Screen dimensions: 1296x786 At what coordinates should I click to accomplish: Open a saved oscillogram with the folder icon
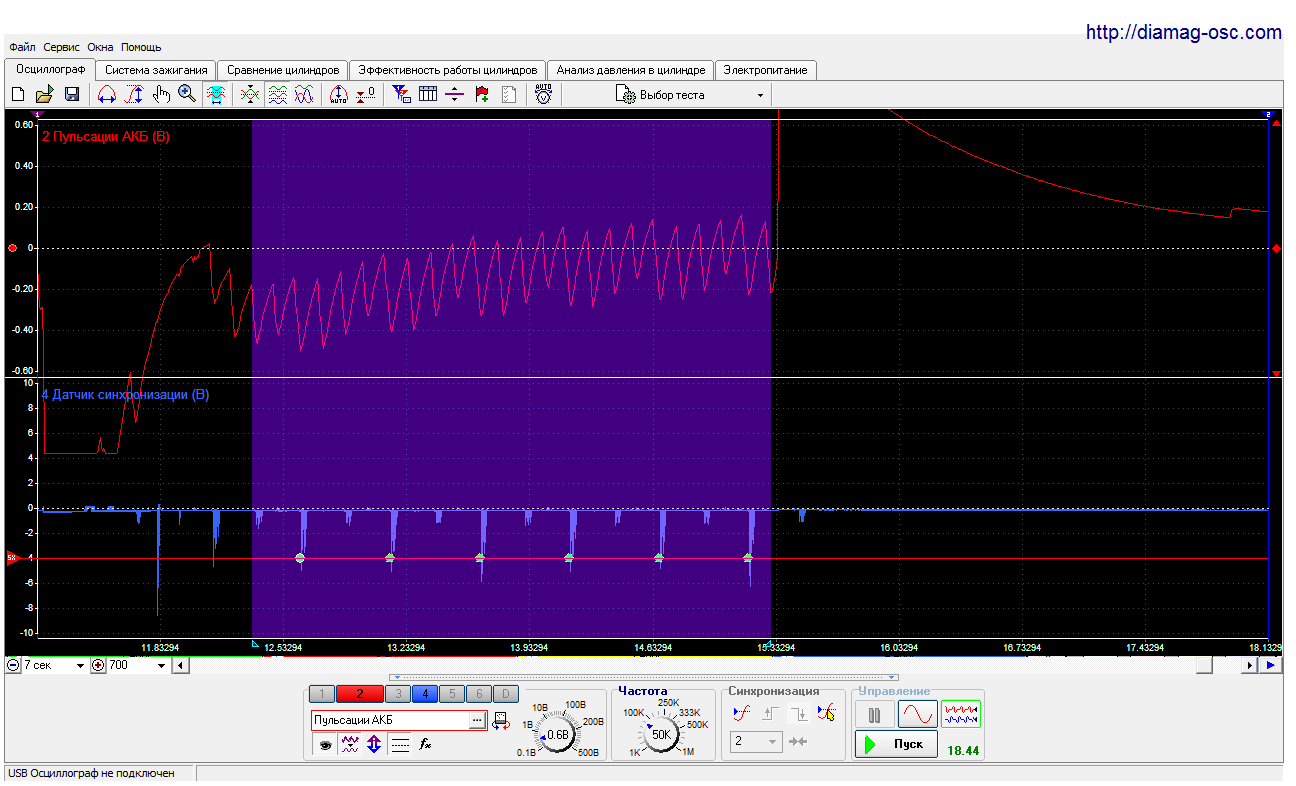44,94
